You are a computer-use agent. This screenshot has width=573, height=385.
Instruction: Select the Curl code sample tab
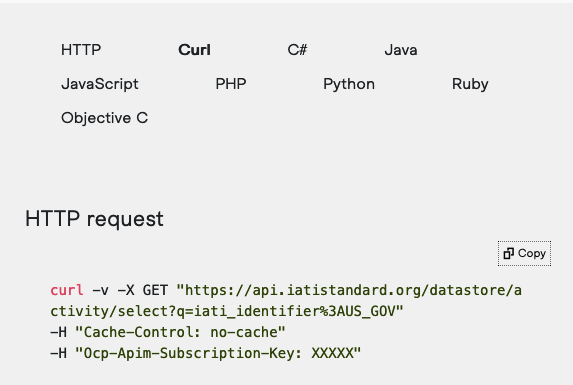tap(194, 50)
